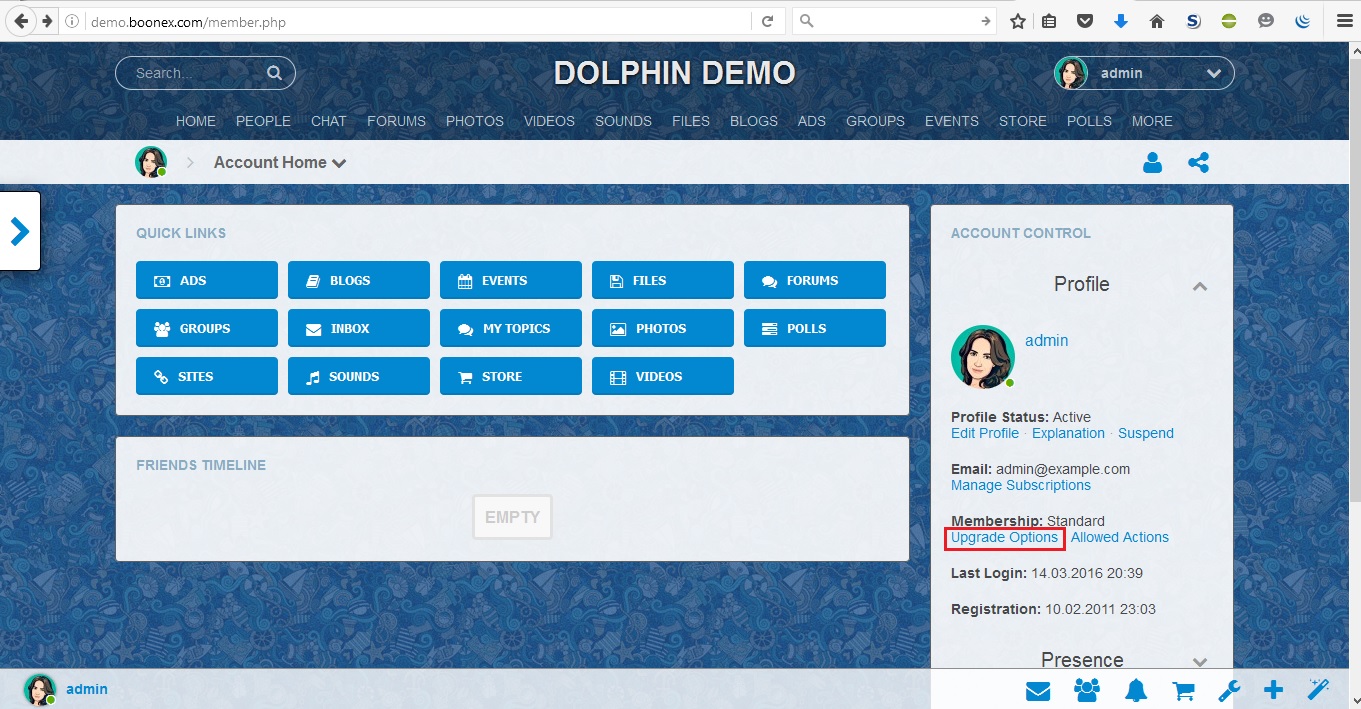Image resolution: width=1361 pixels, height=709 pixels.
Task: Expand the Presence section
Action: click(1200, 661)
